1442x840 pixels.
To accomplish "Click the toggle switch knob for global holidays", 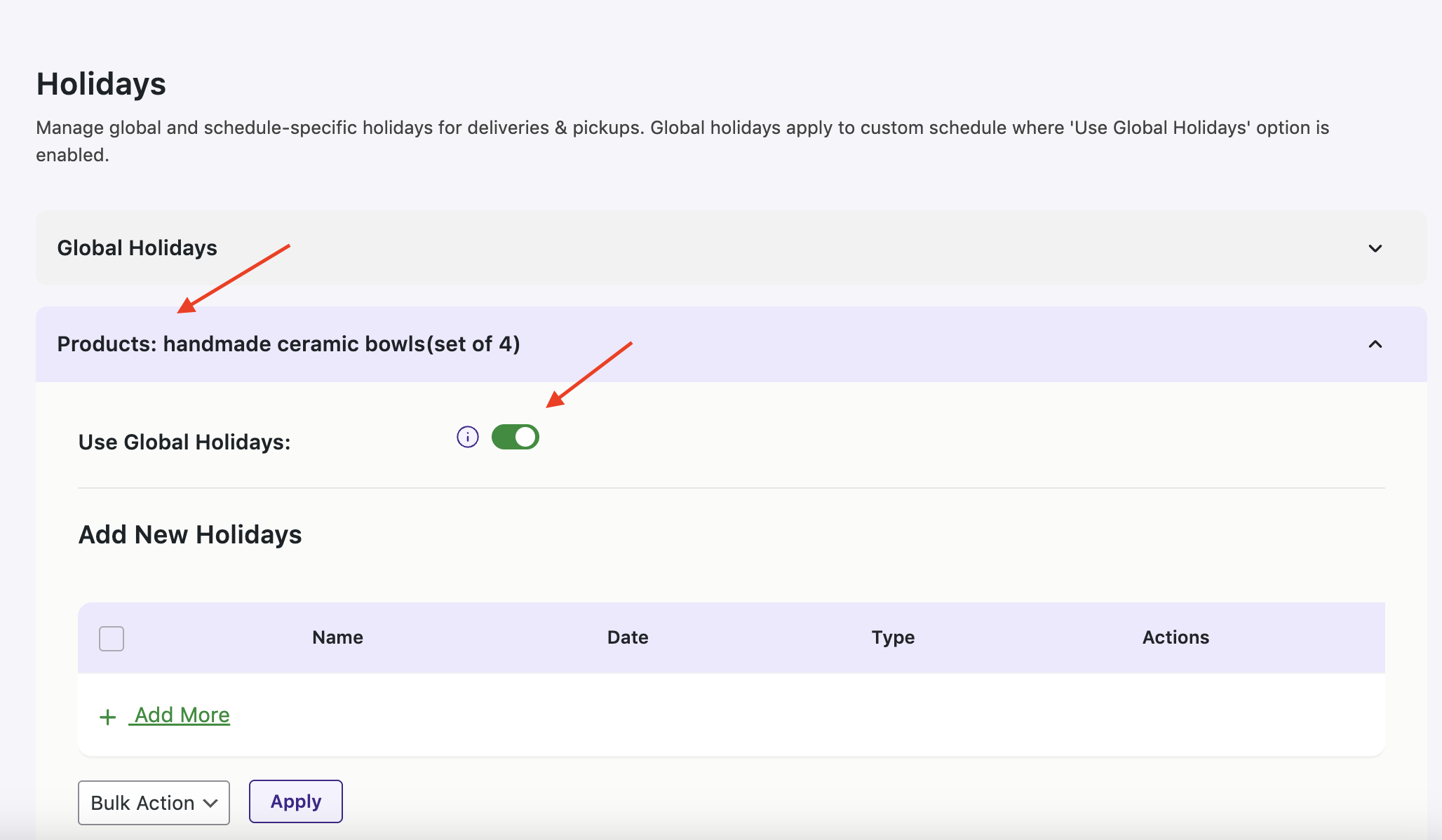I will [x=525, y=437].
